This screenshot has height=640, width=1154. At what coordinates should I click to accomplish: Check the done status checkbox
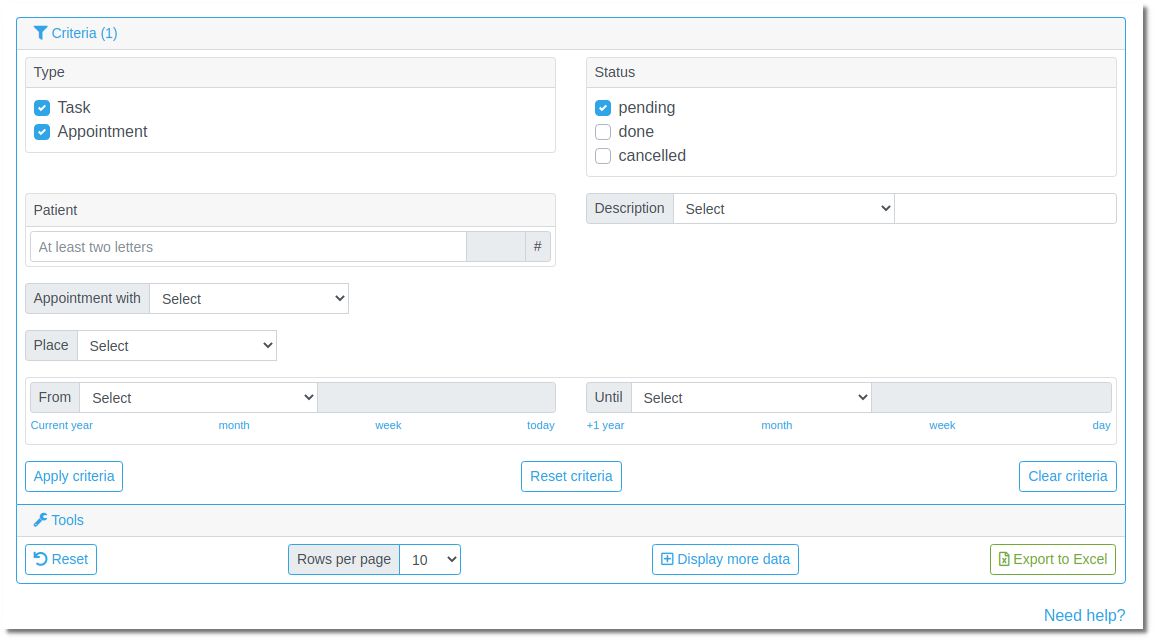[x=603, y=132]
